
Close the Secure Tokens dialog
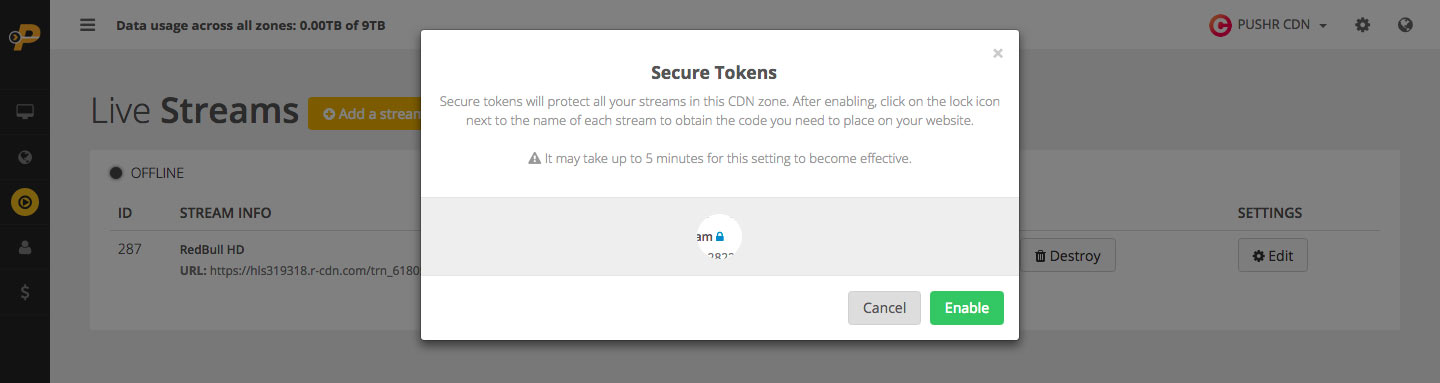(x=997, y=53)
